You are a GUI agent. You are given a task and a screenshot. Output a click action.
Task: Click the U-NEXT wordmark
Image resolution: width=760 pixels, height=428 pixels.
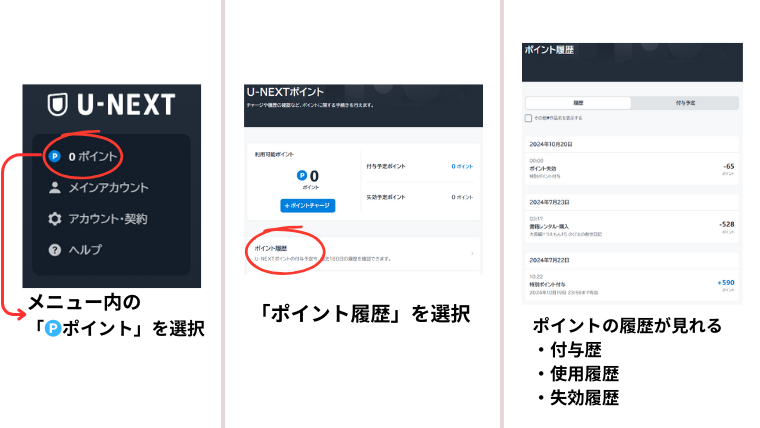click(126, 104)
